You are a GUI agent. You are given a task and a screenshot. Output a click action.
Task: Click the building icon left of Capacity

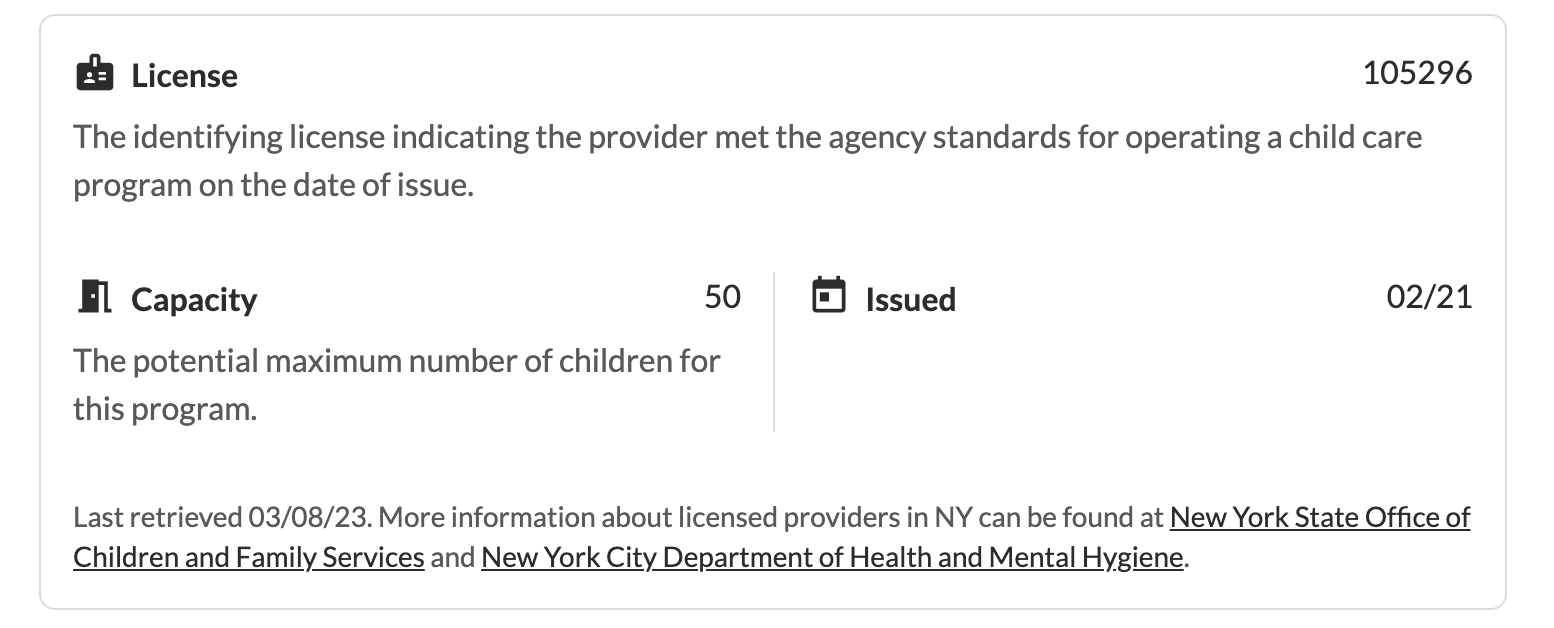tap(93, 297)
